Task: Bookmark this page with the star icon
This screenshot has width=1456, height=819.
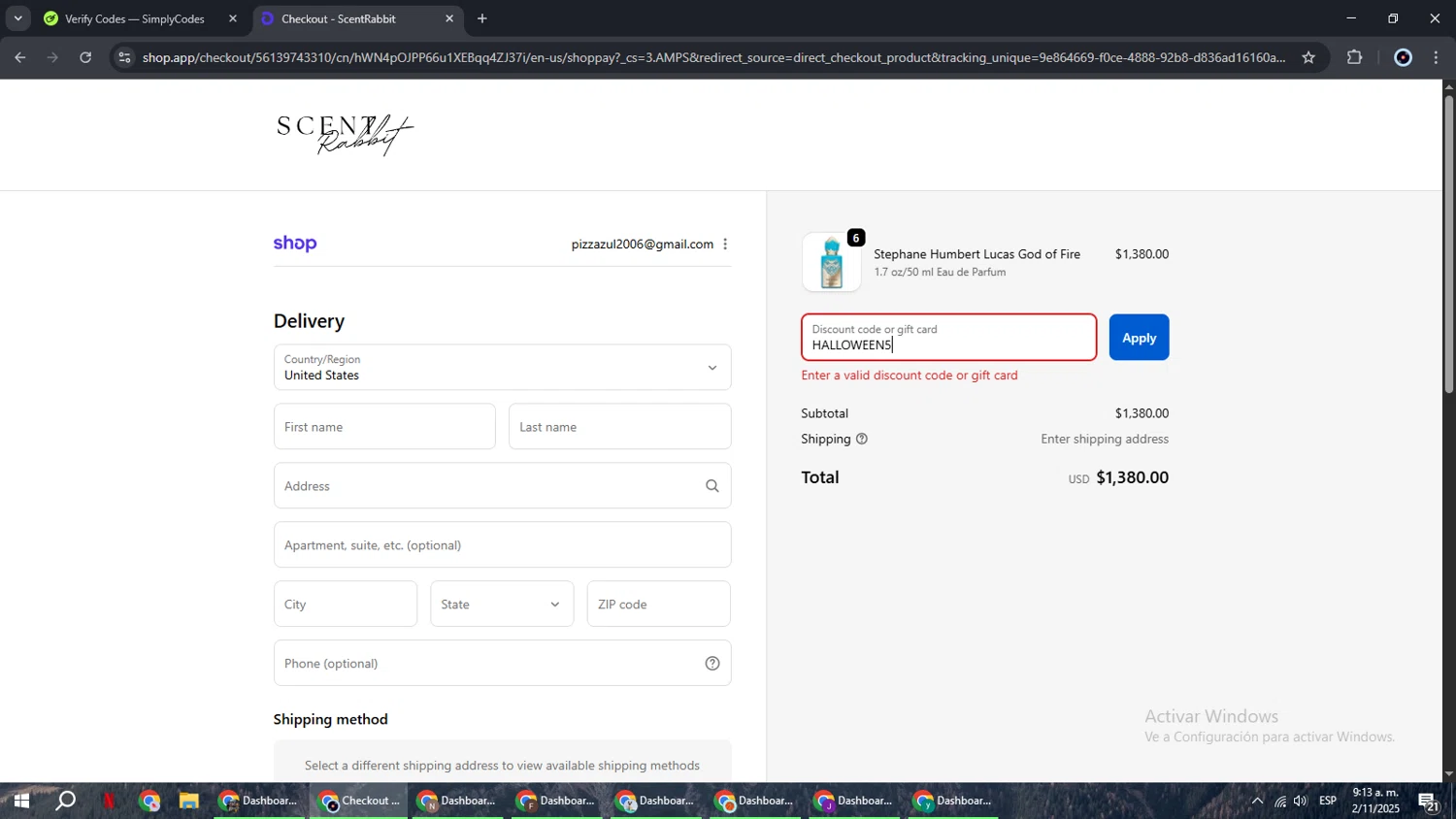Action: click(1308, 57)
